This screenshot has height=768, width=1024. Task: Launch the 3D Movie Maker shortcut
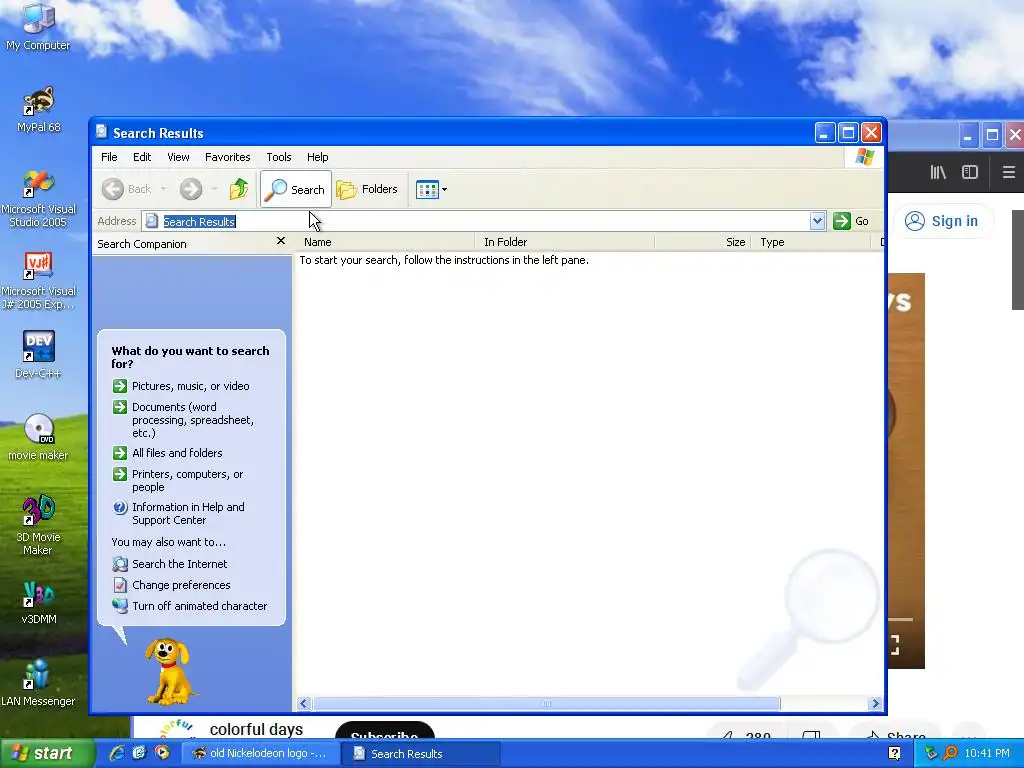pos(38,524)
